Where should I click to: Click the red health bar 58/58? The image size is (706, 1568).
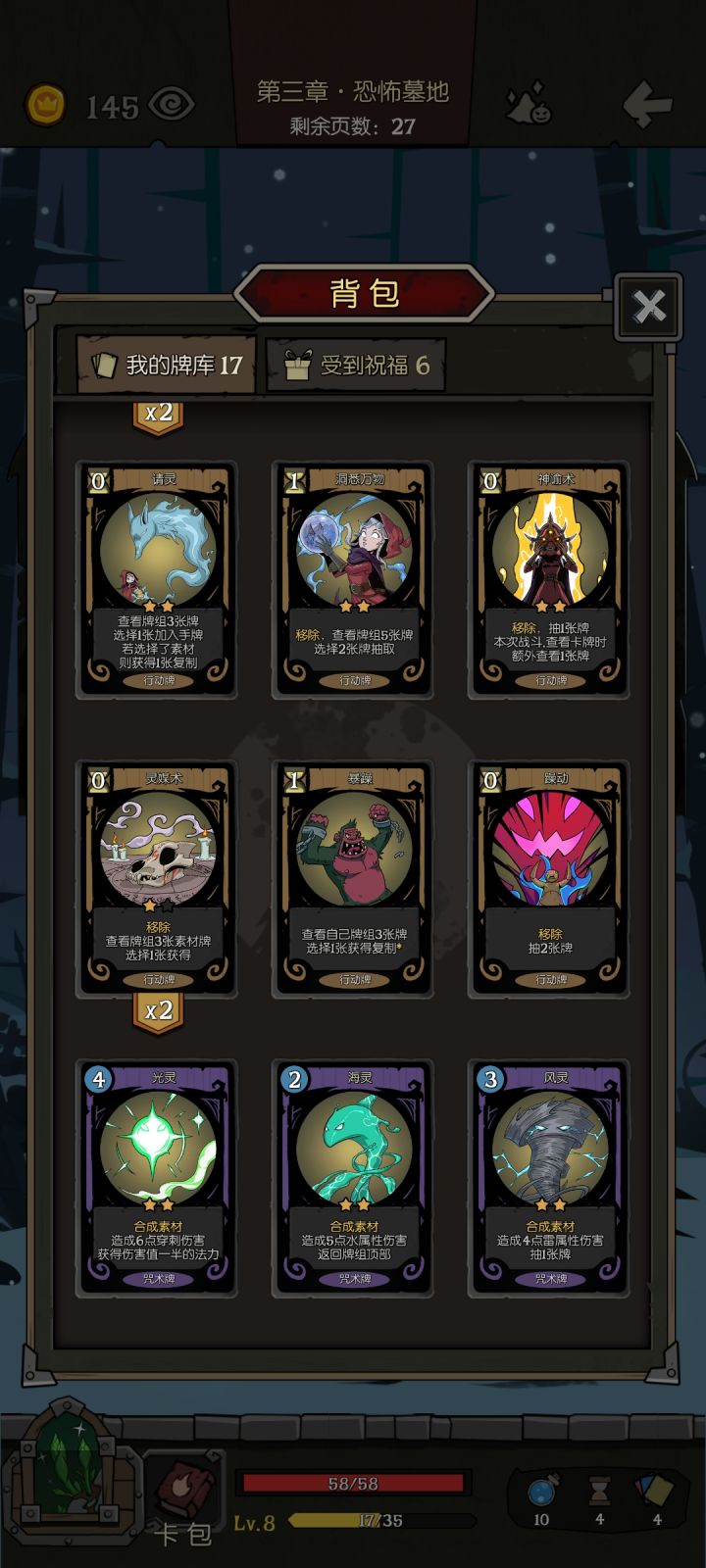click(x=353, y=1483)
